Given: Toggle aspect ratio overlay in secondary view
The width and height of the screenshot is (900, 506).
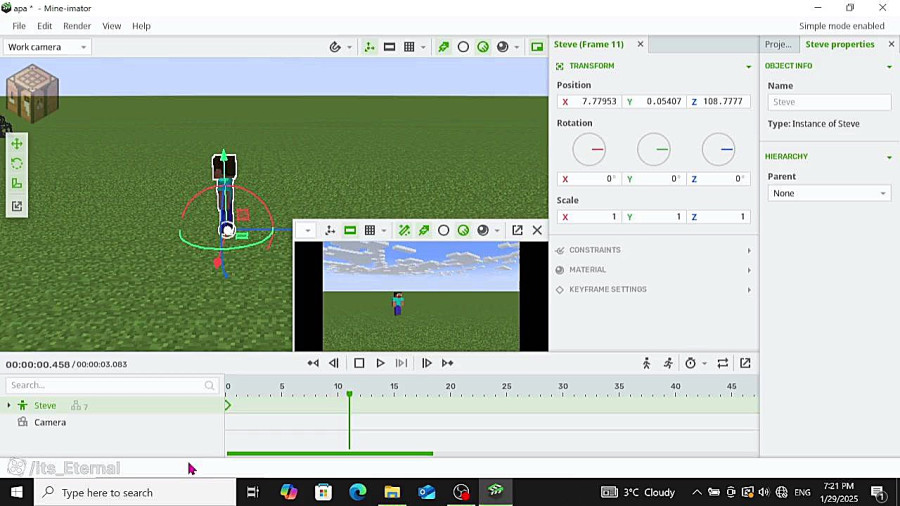Looking at the screenshot, I should 350,231.
